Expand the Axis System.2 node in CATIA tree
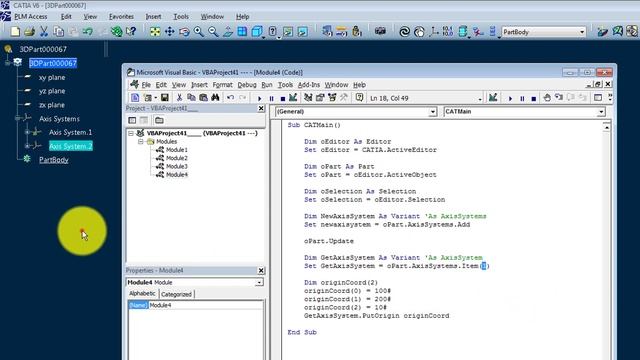 point(27,146)
